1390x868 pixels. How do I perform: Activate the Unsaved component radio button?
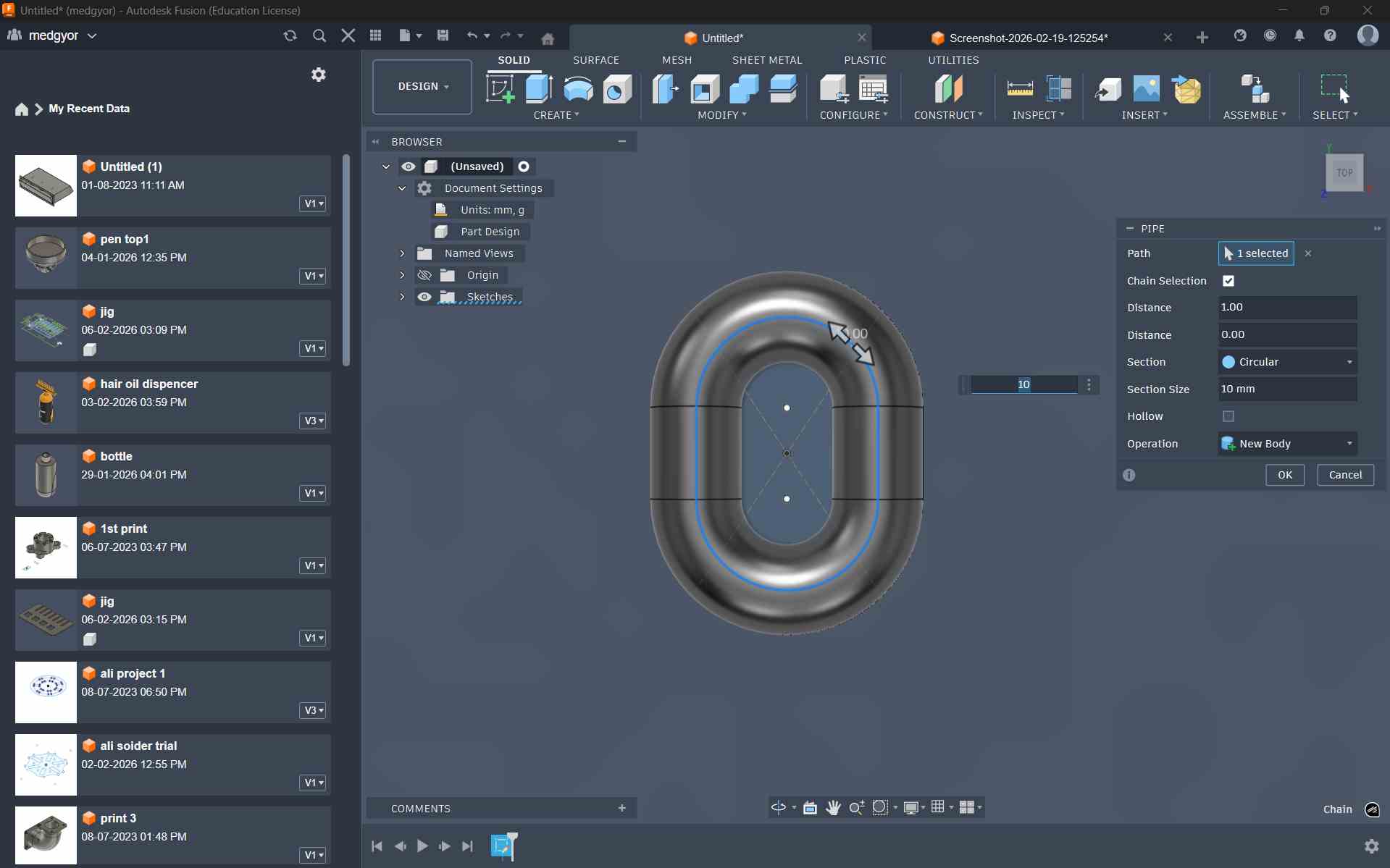click(x=524, y=167)
